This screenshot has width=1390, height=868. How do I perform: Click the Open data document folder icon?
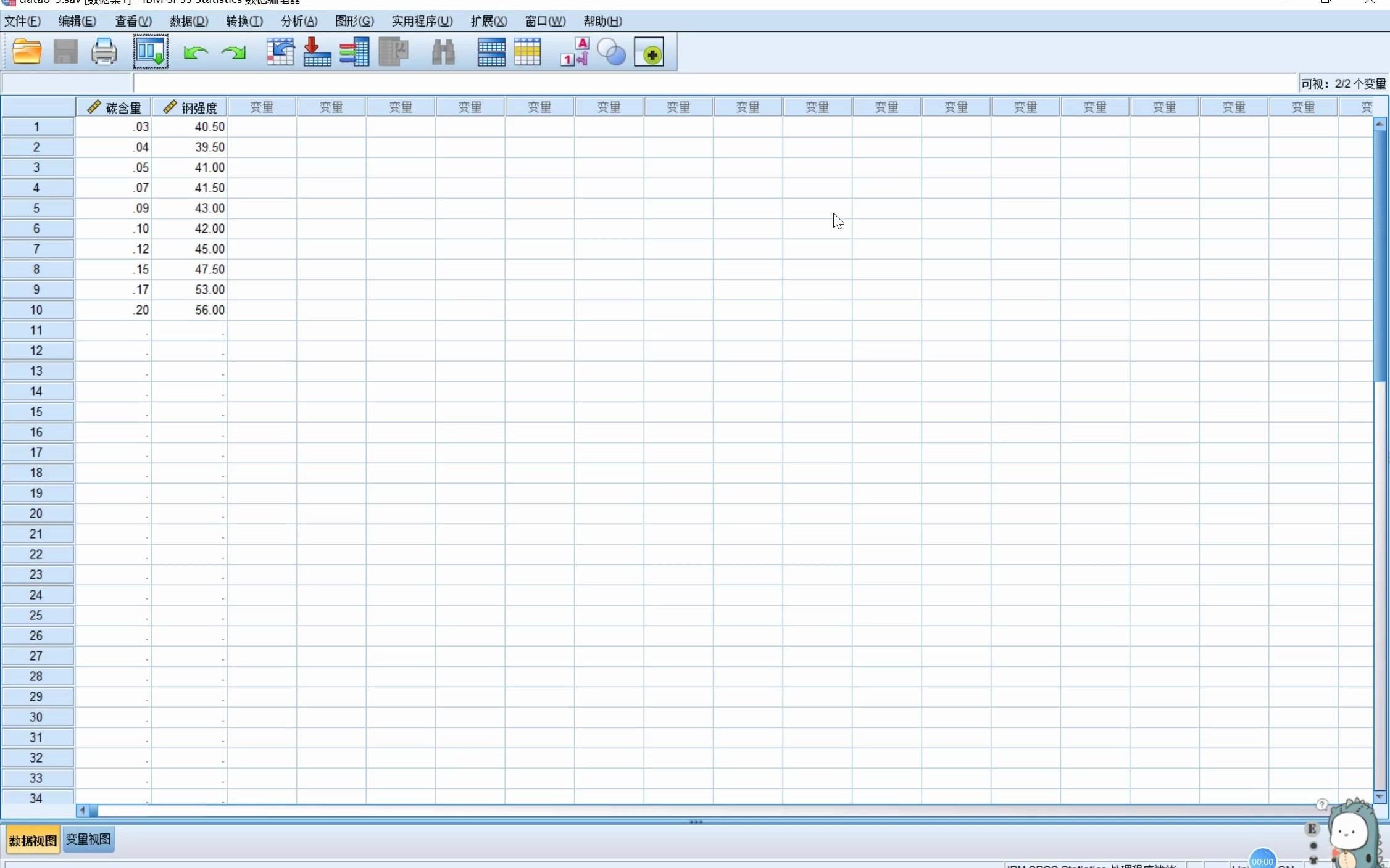tap(27, 52)
